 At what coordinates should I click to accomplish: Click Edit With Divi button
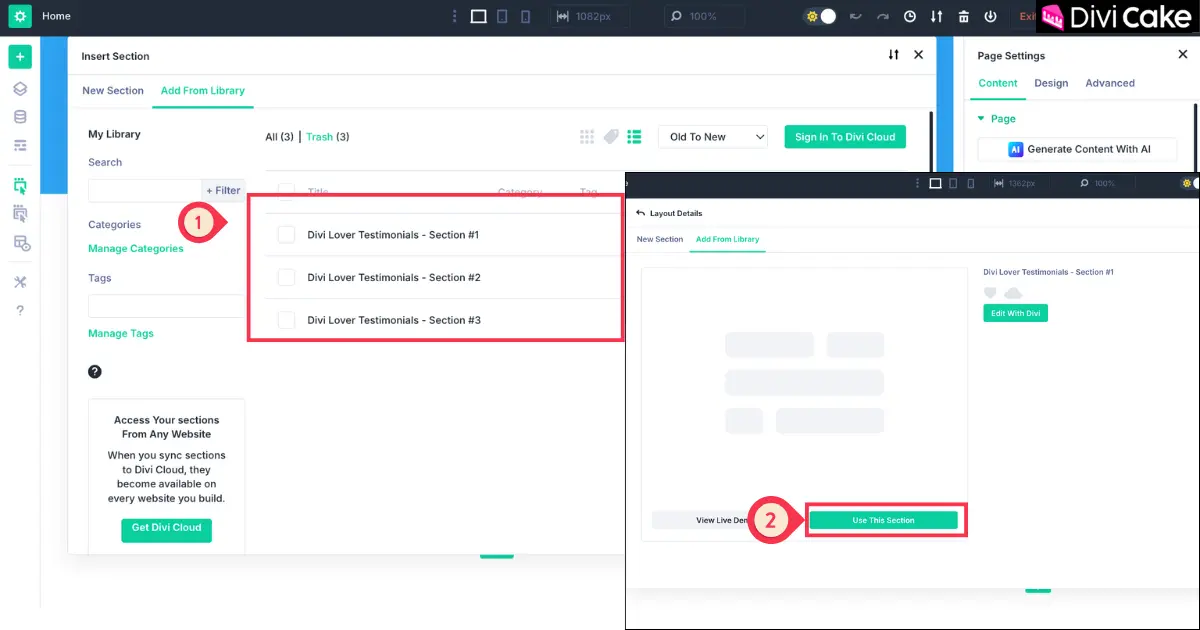(1015, 313)
